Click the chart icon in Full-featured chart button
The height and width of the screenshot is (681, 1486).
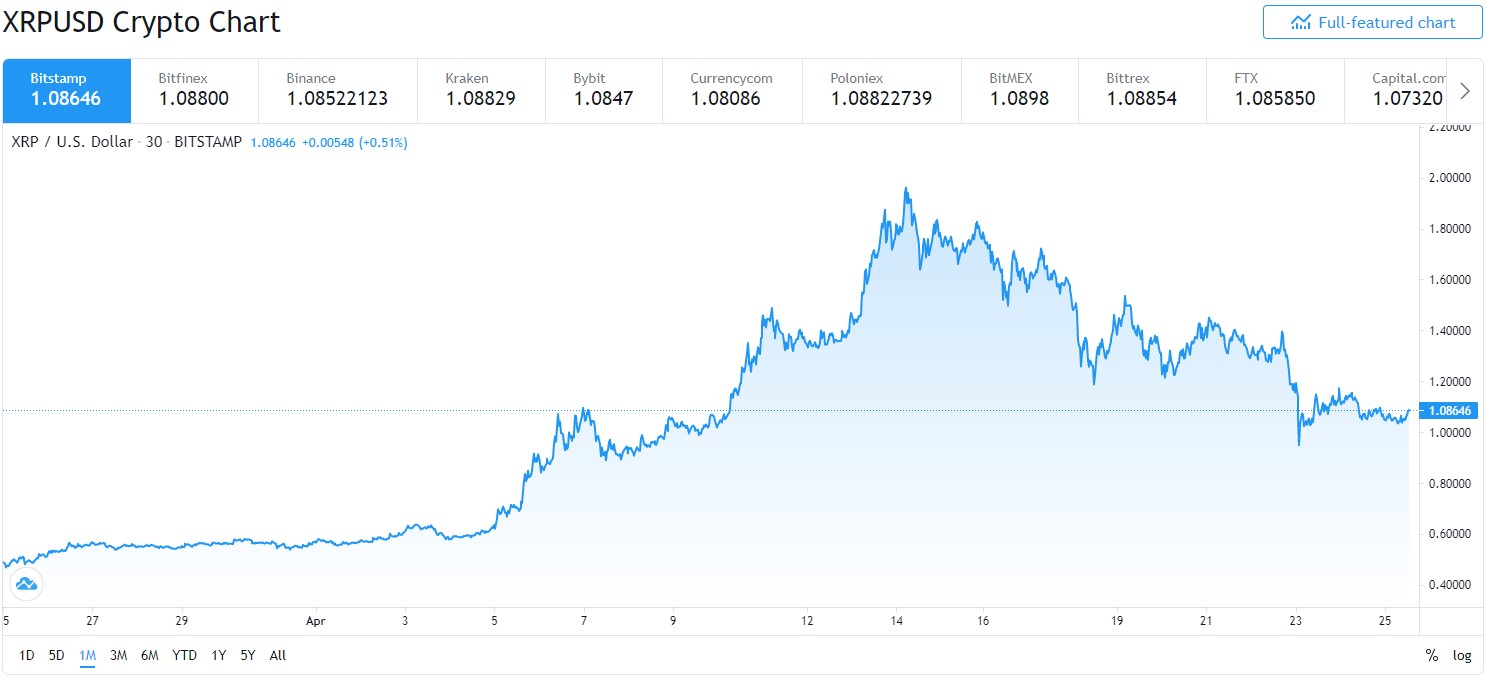coord(1299,22)
